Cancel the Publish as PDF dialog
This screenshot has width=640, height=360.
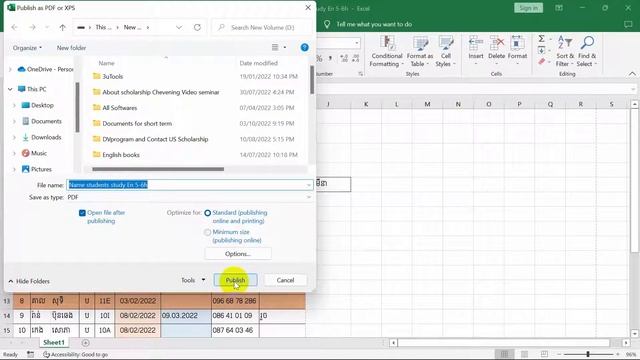pos(285,280)
